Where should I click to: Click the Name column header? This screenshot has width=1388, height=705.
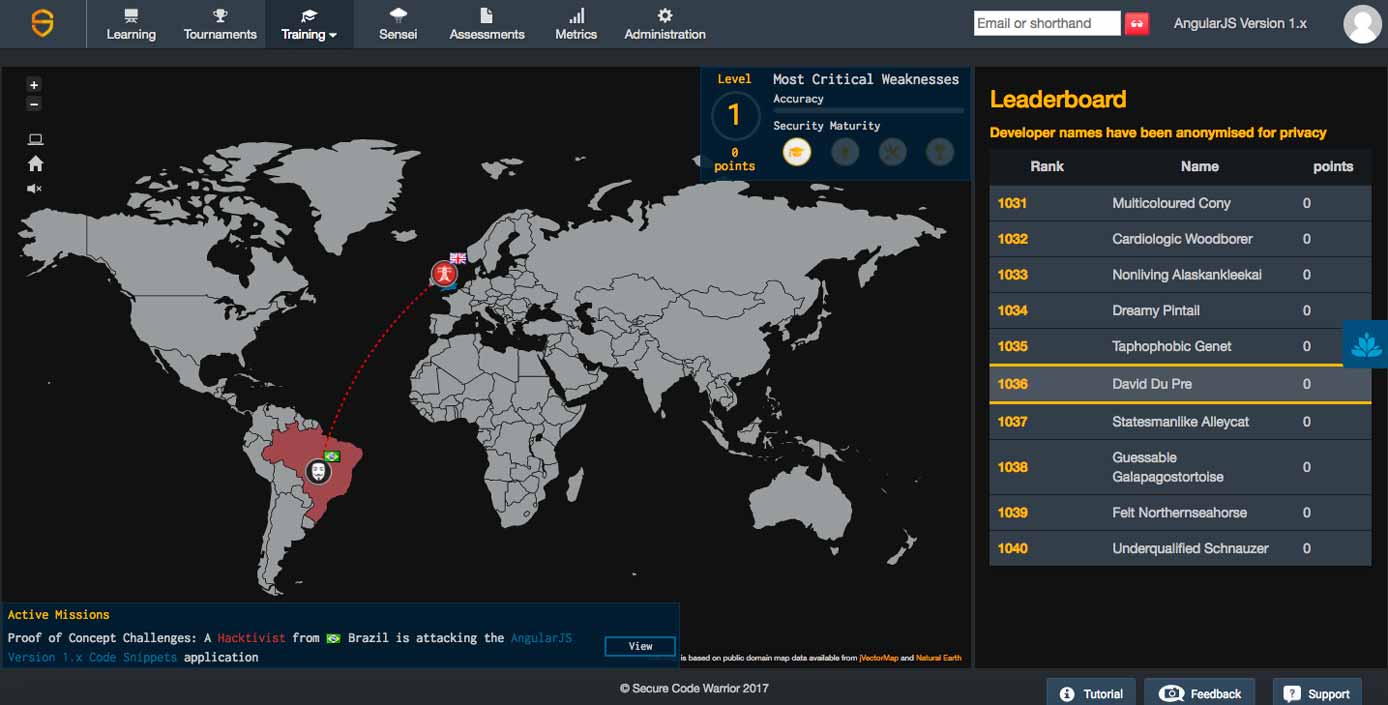[x=1199, y=167]
